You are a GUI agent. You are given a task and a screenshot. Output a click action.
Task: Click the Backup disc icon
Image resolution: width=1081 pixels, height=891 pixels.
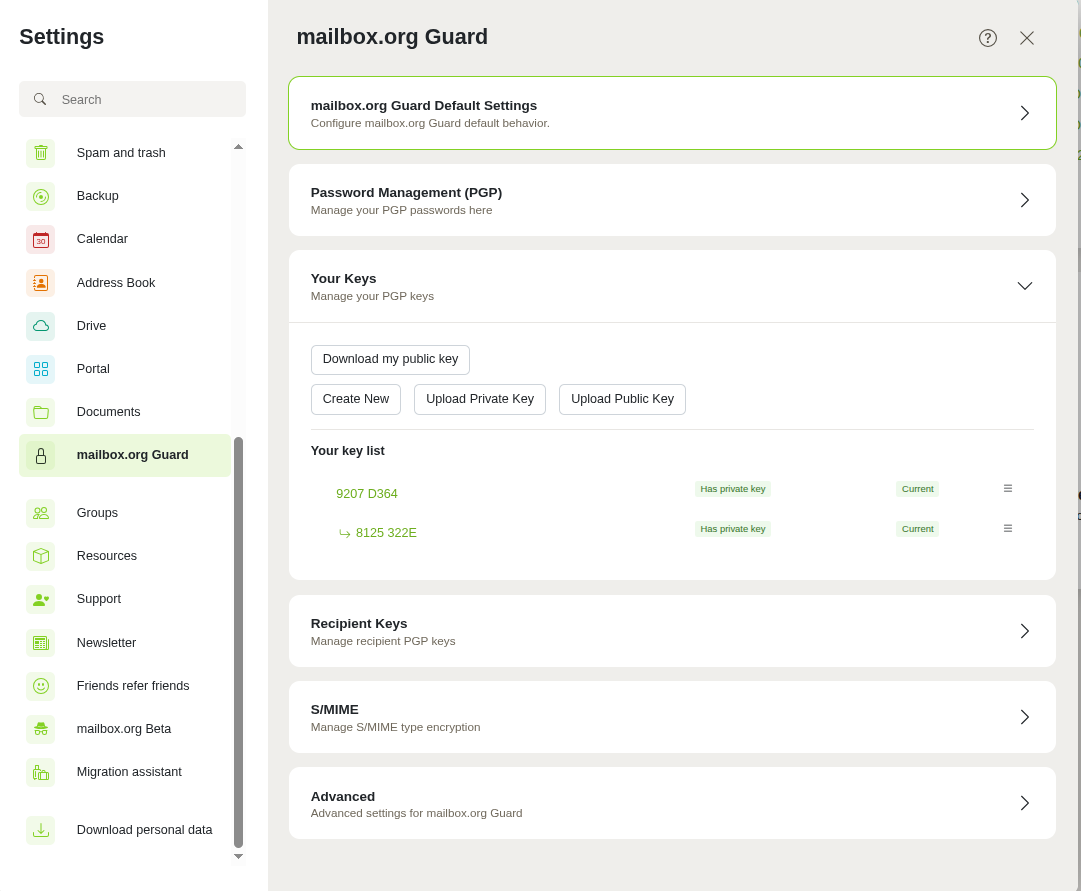tap(41, 197)
